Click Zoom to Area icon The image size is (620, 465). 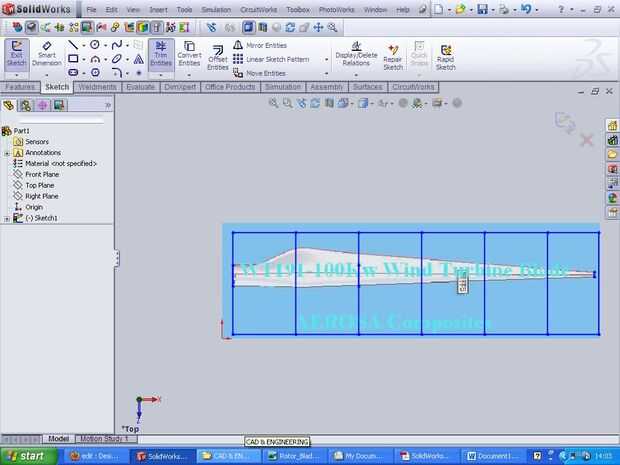pyautogui.click(x=287, y=104)
